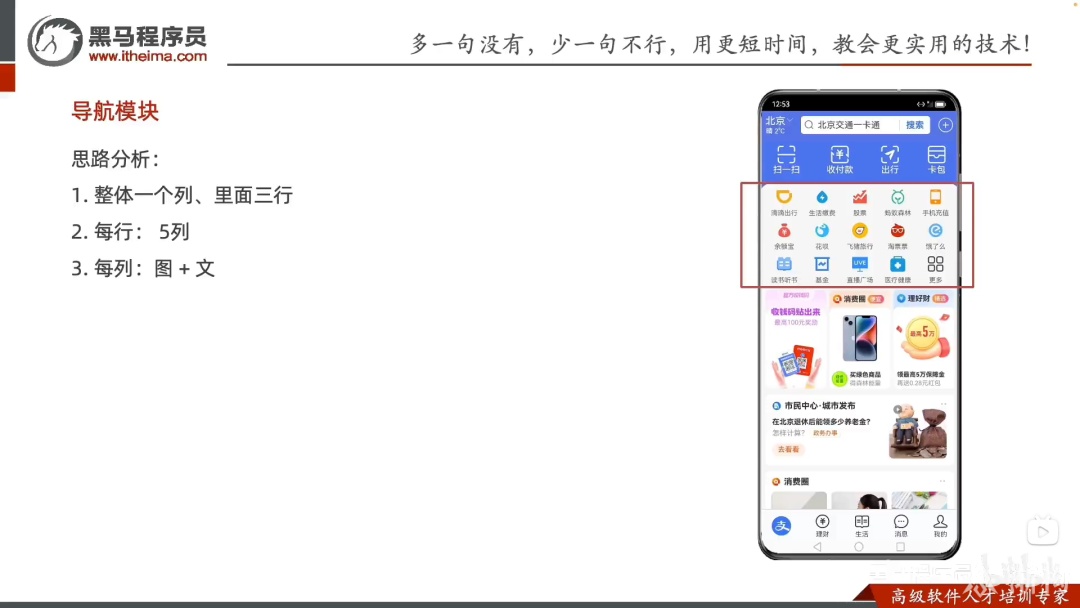Viewport: 1080px width, 608px height.
Task: Click the 导航模块 heading
Action: click(x=115, y=112)
